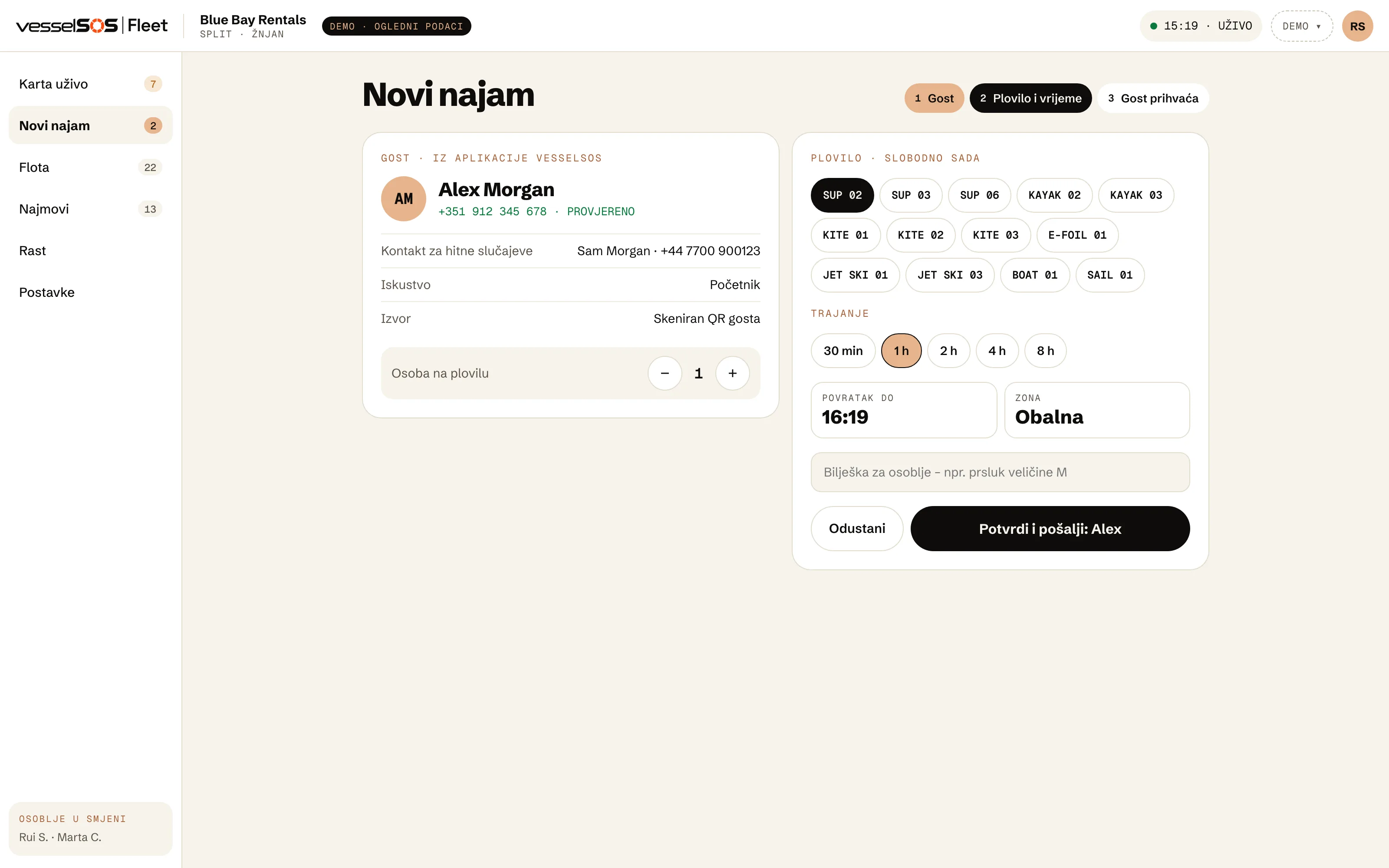This screenshot has height=868, width=1389.
Task: Click the Odustani button
Action: coord(857,529)
